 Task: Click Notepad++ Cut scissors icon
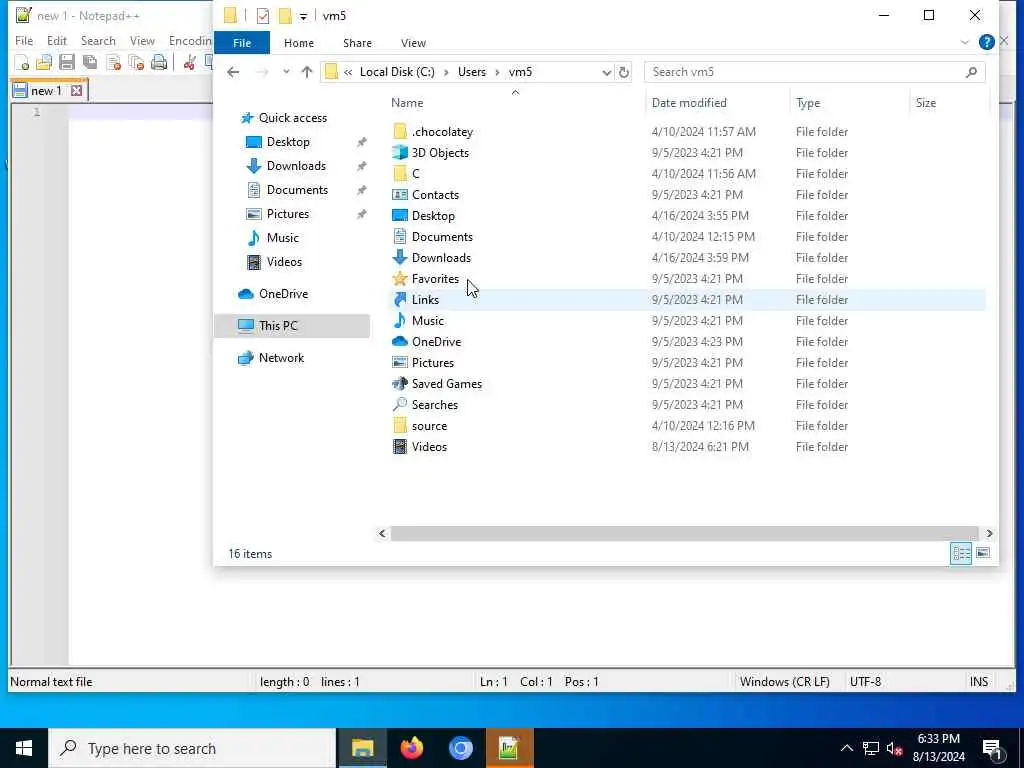(x=189, y=63)
